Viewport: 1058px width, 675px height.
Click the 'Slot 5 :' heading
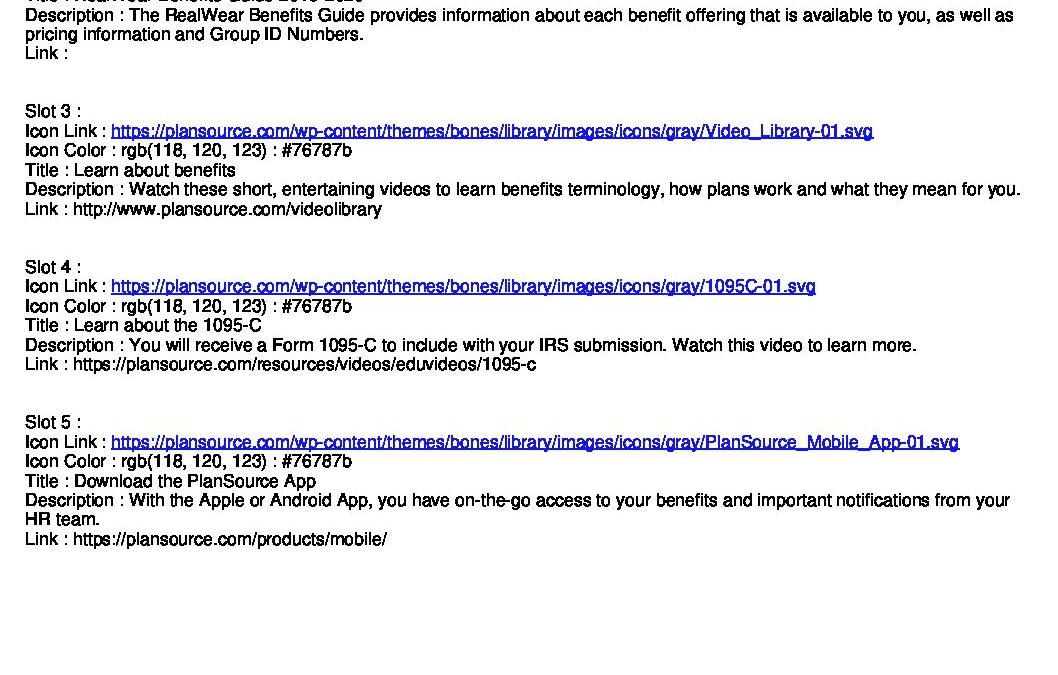point(53,423)
